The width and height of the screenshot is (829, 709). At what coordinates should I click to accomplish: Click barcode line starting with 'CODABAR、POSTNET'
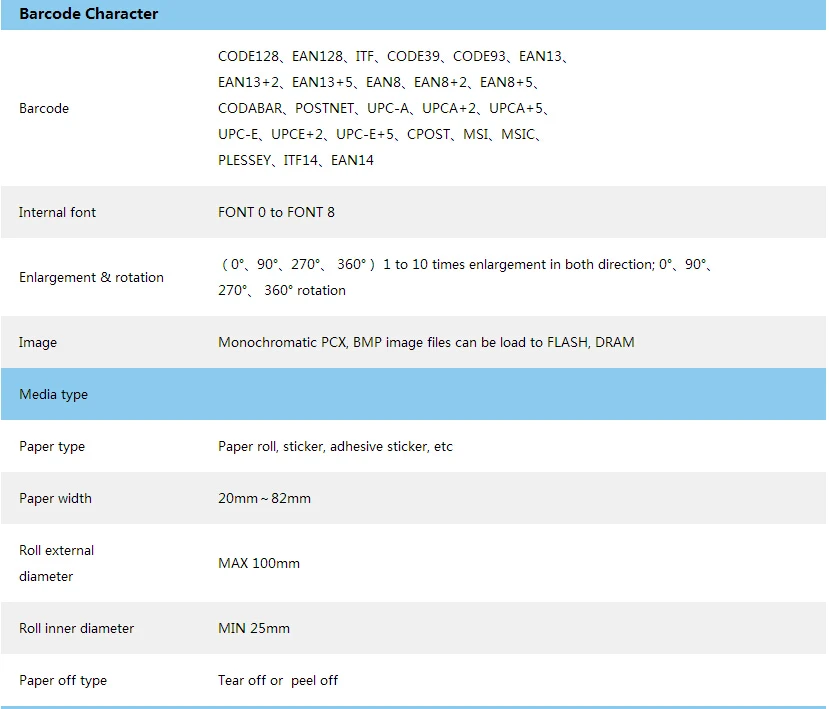[x=383, y=108]
